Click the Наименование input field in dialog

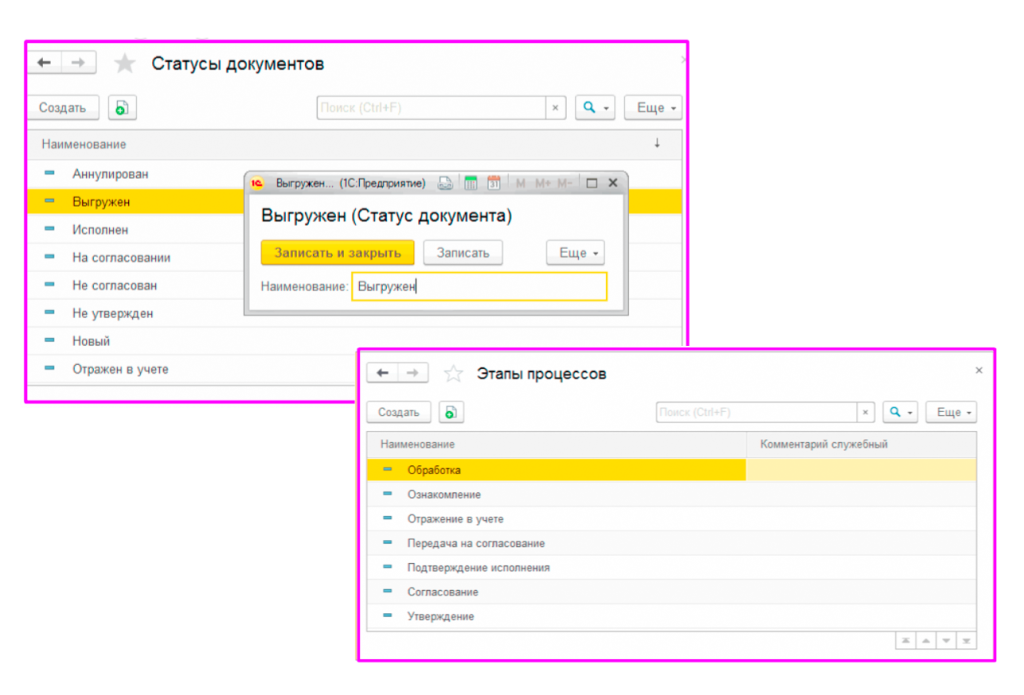[479, 287]
